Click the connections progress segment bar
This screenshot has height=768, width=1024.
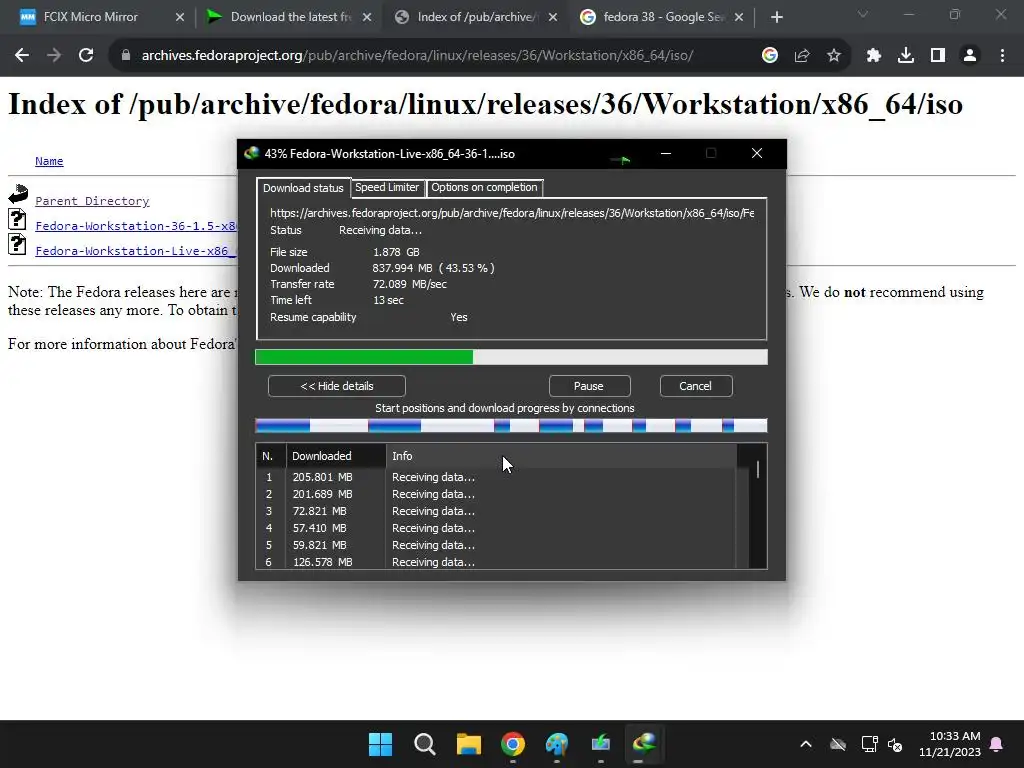point(511,426)
